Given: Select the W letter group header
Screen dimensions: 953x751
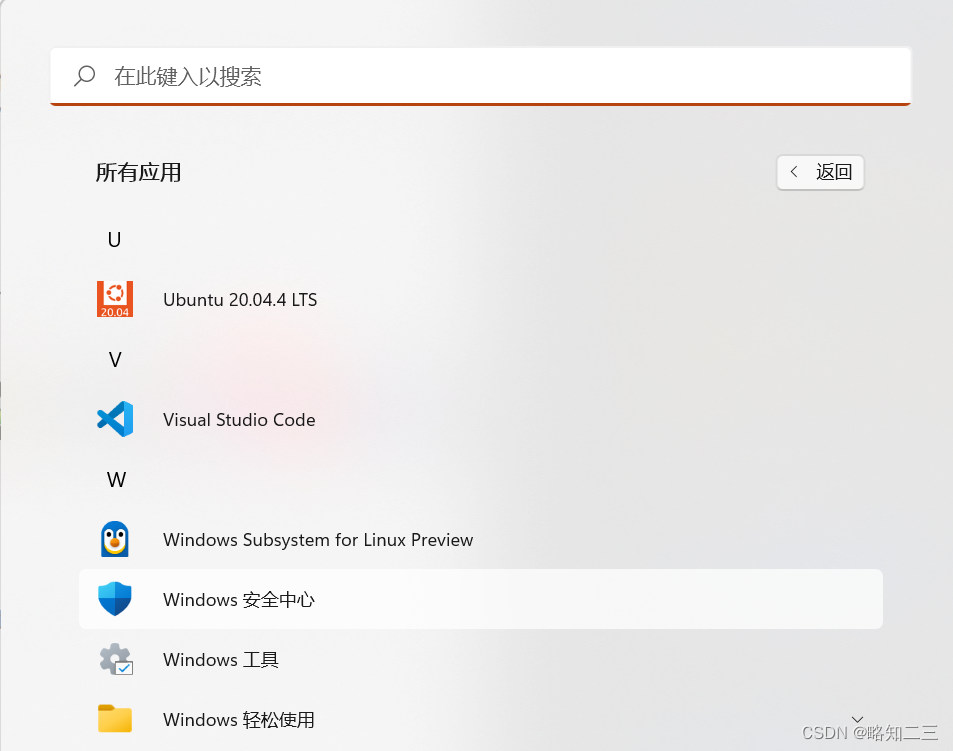Looking at the screenshot, I should point(117,480).
